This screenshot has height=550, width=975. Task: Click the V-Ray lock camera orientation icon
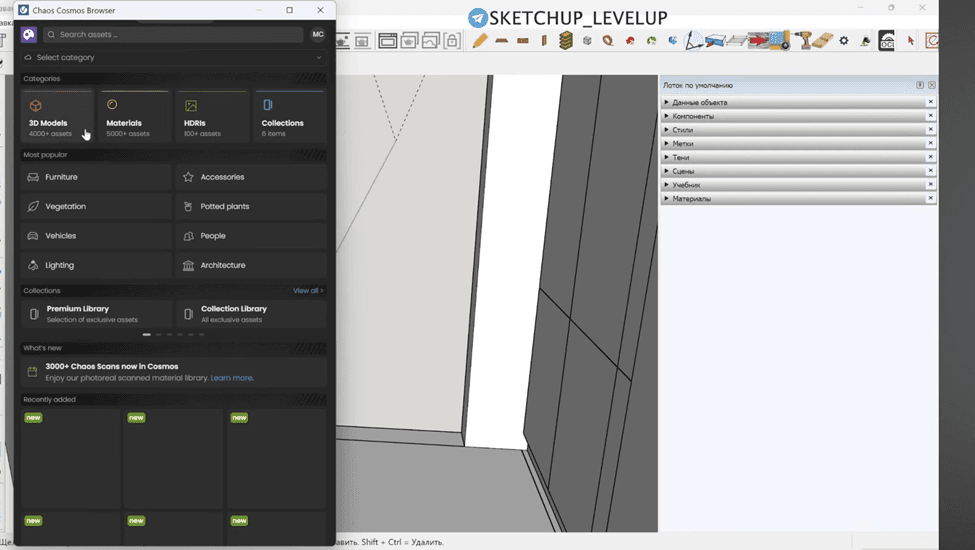453,41
